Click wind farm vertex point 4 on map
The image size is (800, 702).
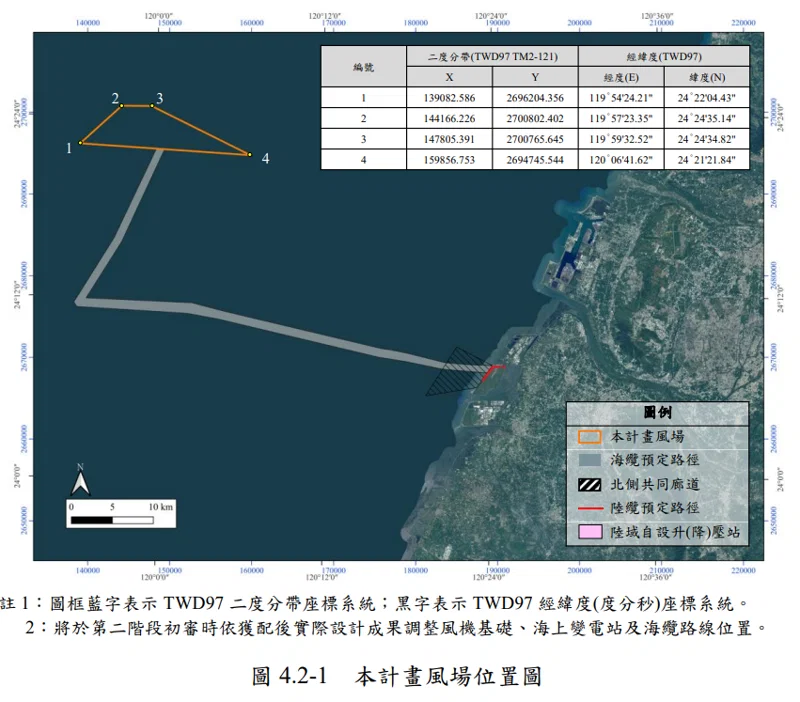[x=249, y=154]
